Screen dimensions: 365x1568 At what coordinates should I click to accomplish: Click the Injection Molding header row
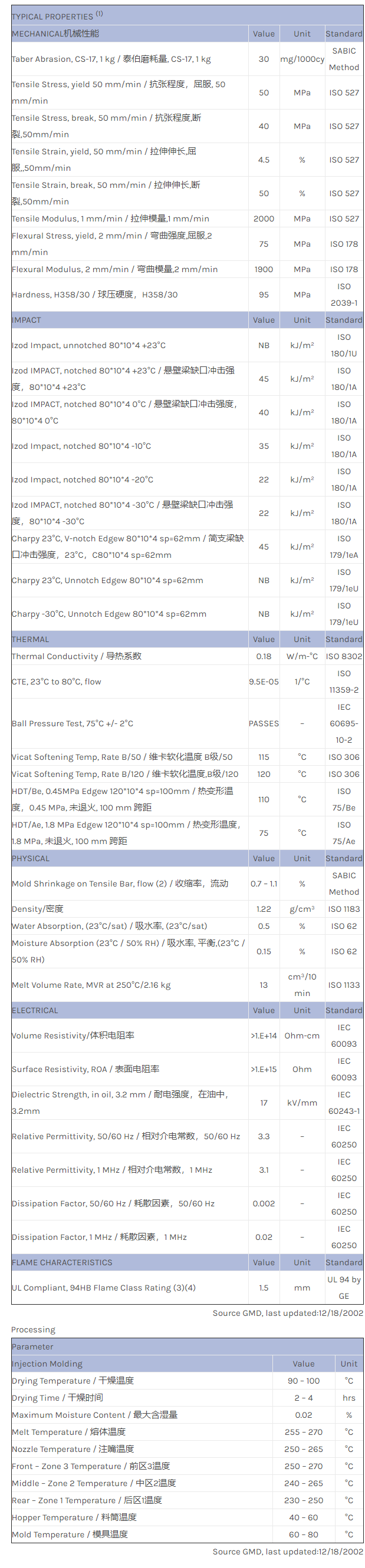click(48, 1364)
